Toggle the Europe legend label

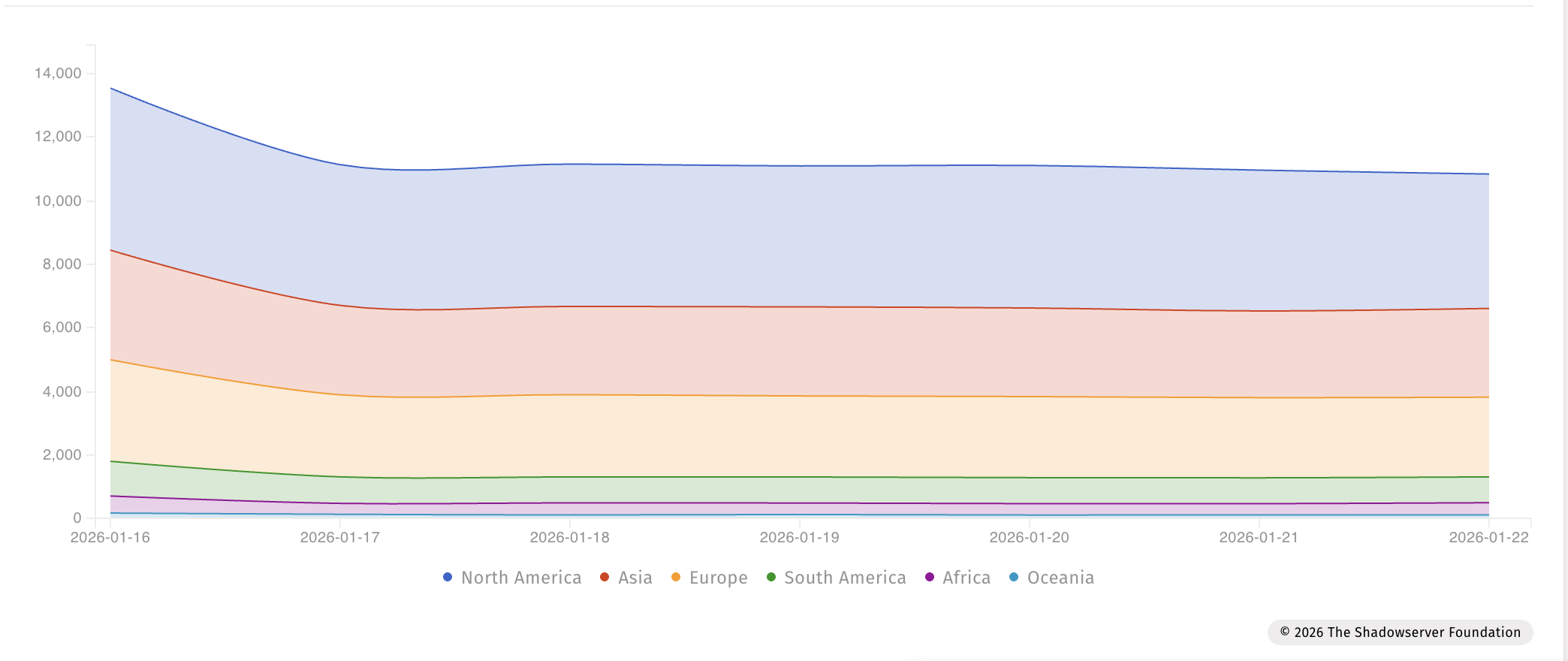(x=719, y=578)
